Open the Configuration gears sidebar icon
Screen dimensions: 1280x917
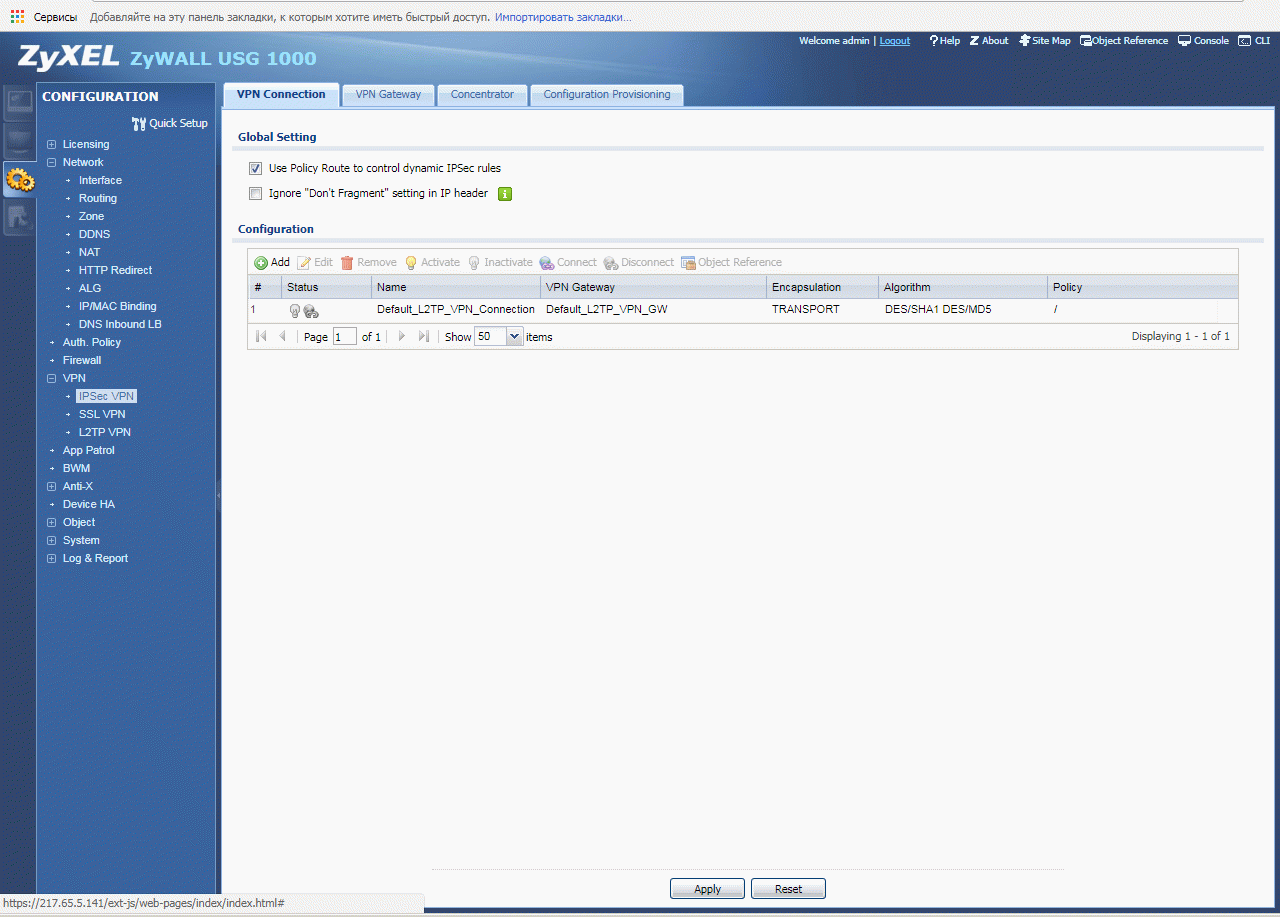click(x=20, y=180)
